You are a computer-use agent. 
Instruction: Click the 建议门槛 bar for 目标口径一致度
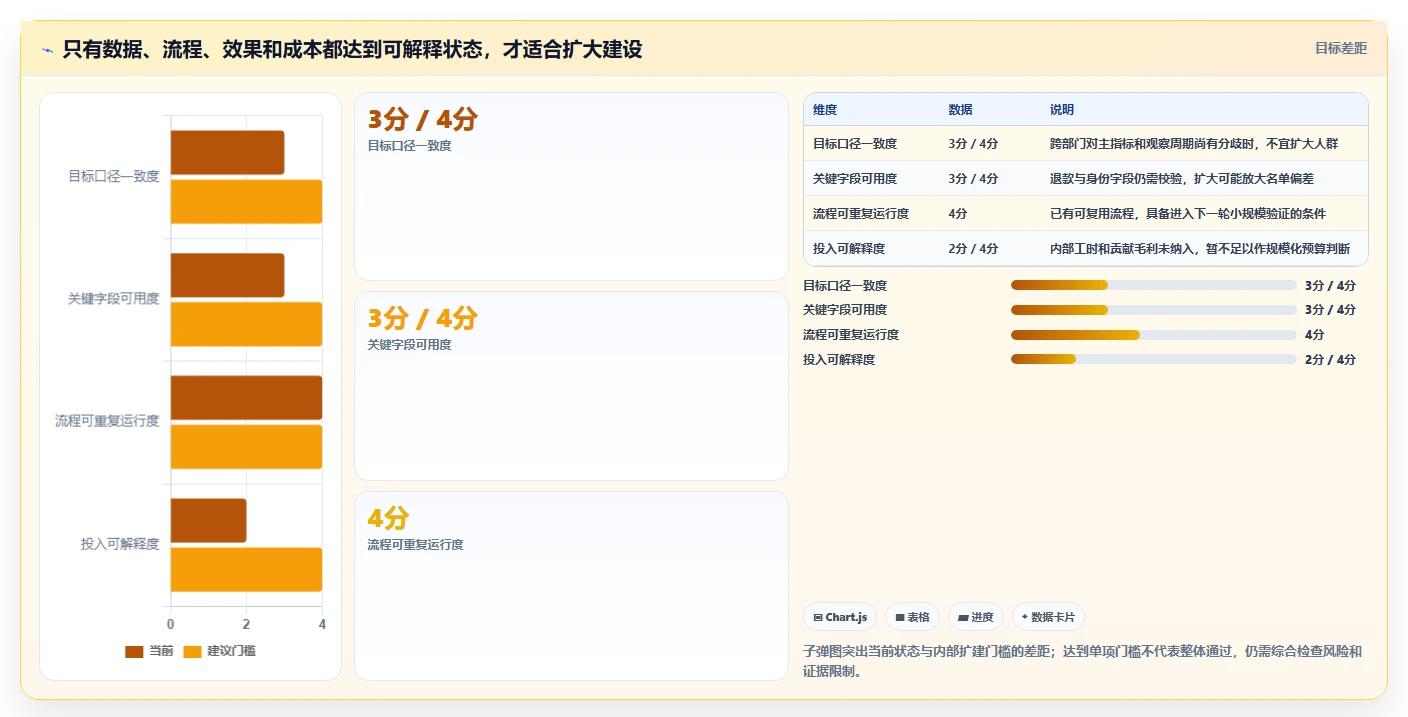pos(246,201)
